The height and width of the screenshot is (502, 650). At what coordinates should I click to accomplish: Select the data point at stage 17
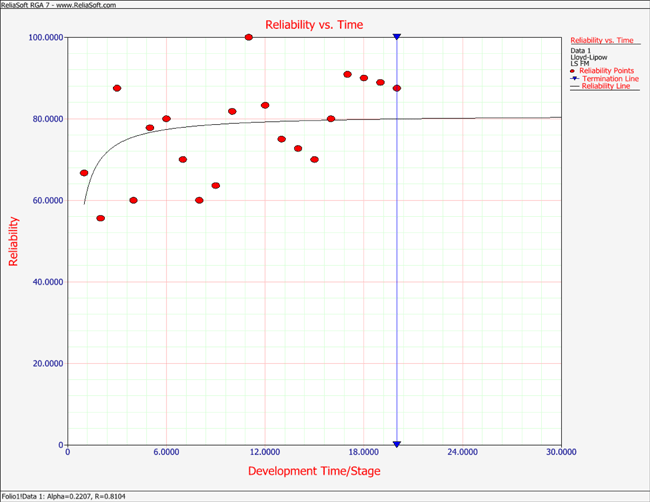tap(347, 74)
